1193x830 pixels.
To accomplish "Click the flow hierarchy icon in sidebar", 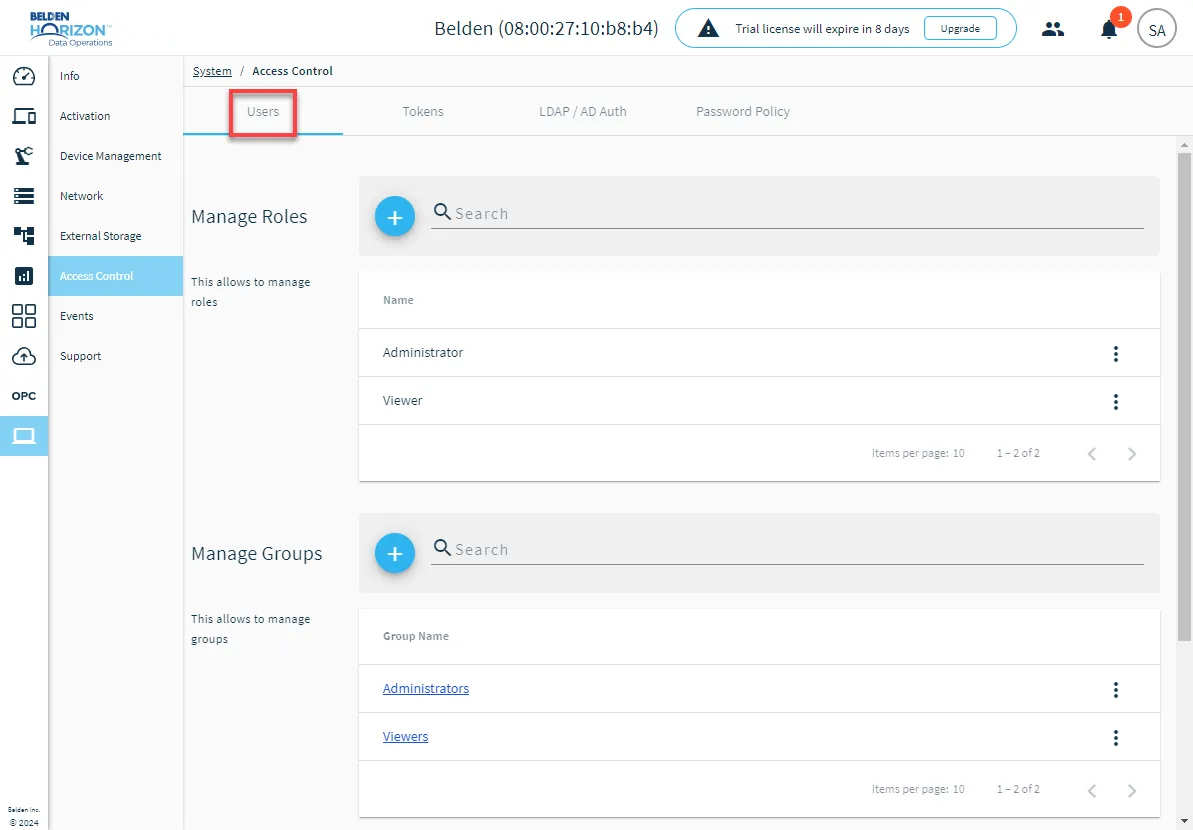I will (x=24, y=236).
